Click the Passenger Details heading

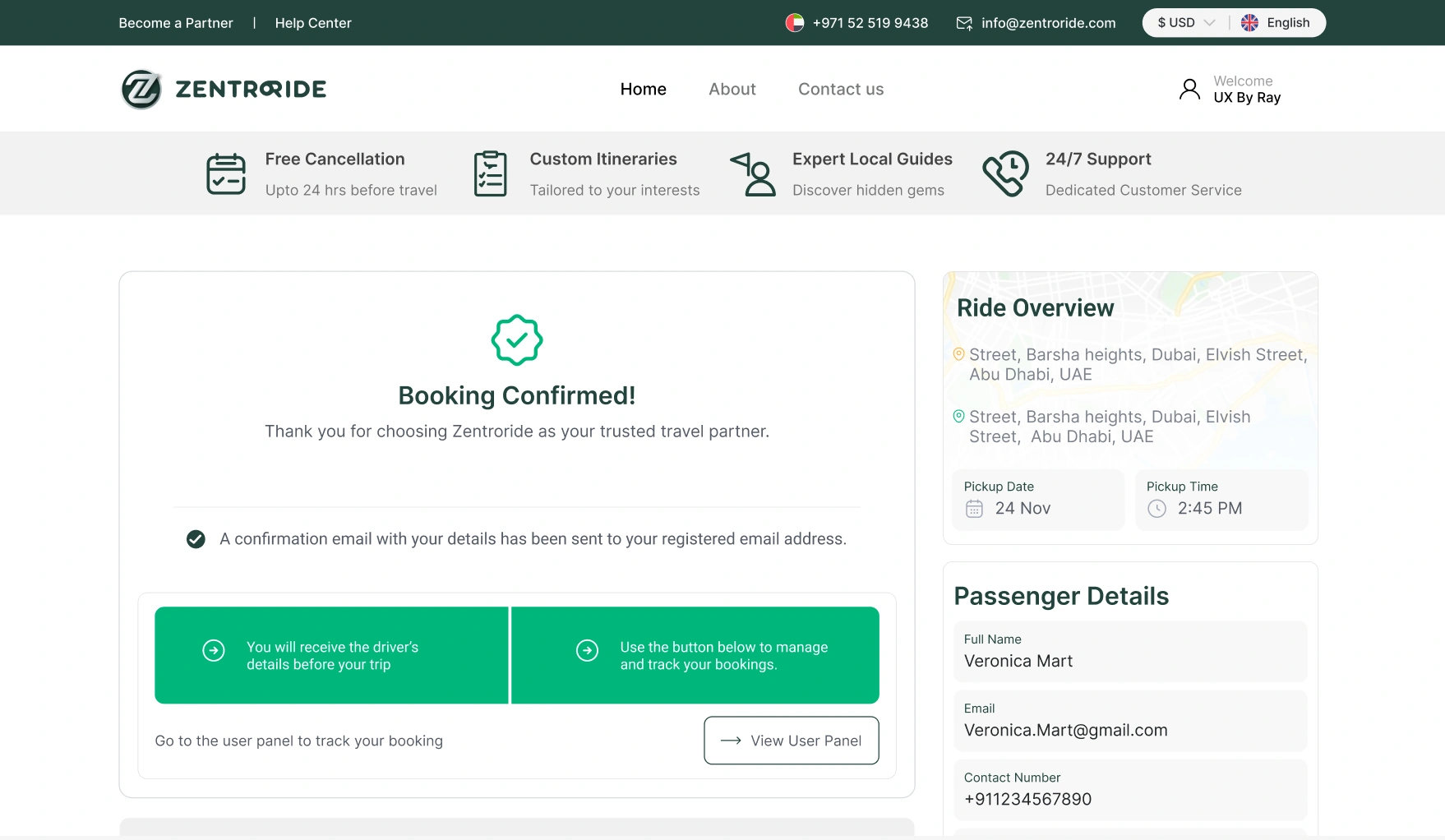[x=1061, y=596]
